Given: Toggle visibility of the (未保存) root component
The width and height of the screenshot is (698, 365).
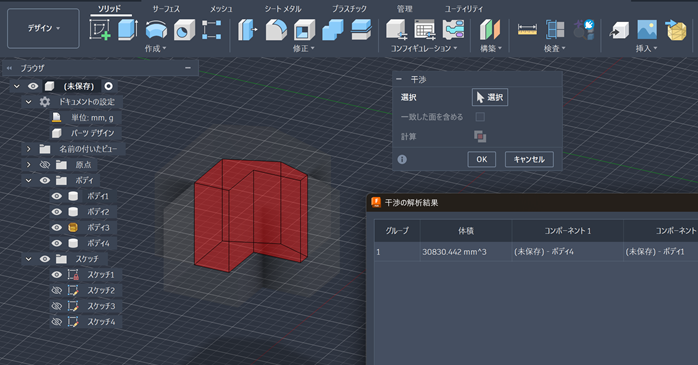Looking at the screenshot, I should tap(33, 86).
